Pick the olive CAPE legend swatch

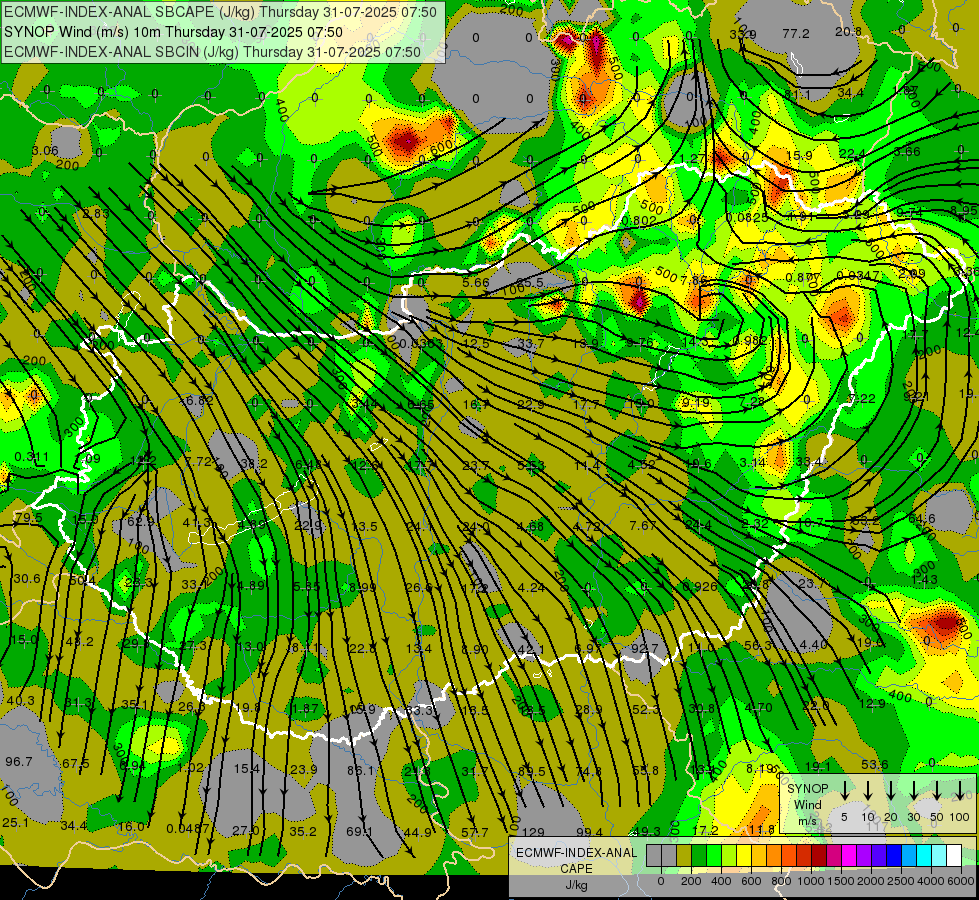pyautogui.click(x=684, y=855)
